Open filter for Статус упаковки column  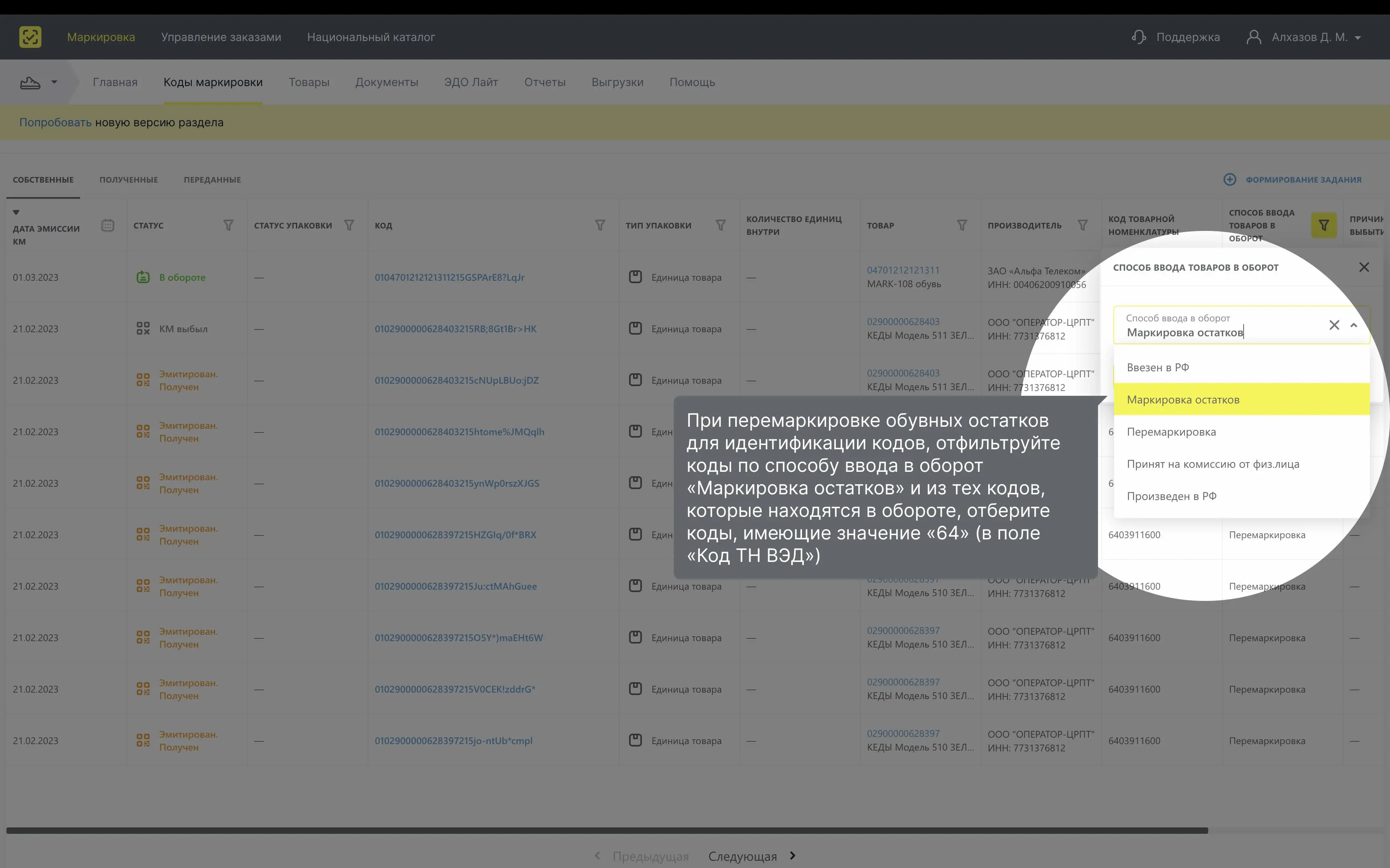click(349, 225)
